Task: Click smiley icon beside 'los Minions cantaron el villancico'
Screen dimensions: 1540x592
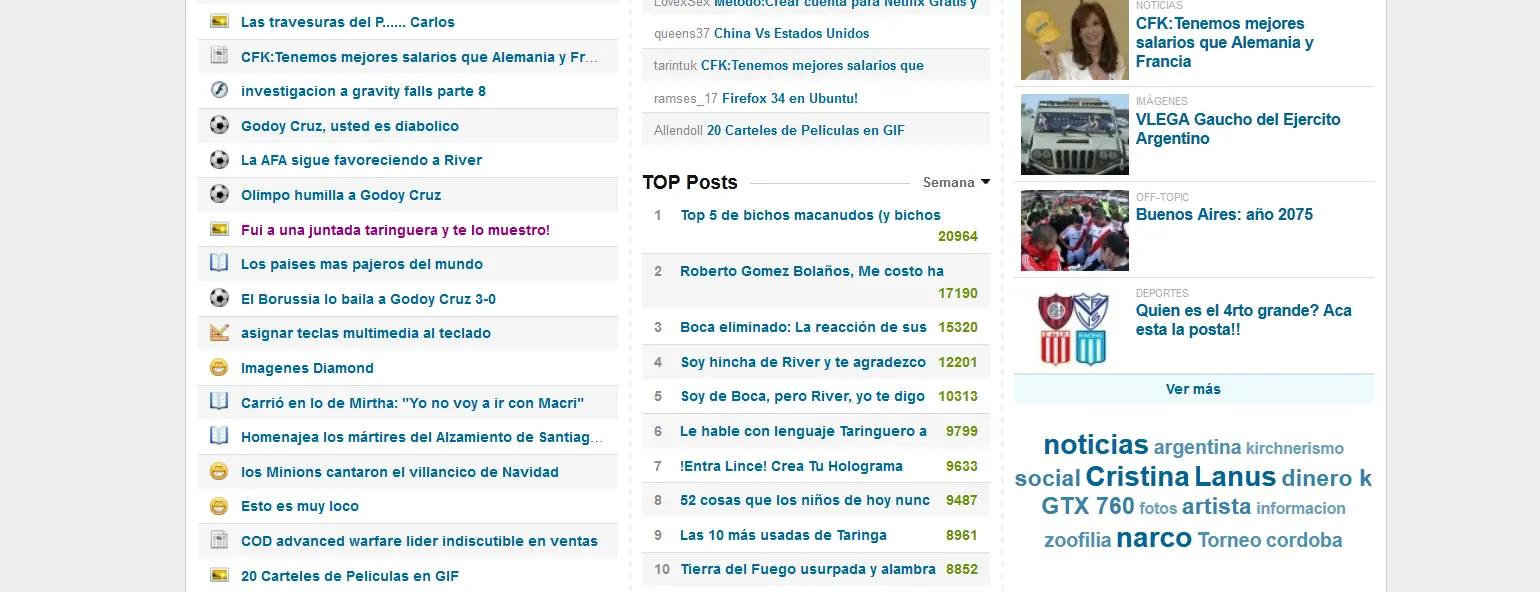Action: point(219,471)
